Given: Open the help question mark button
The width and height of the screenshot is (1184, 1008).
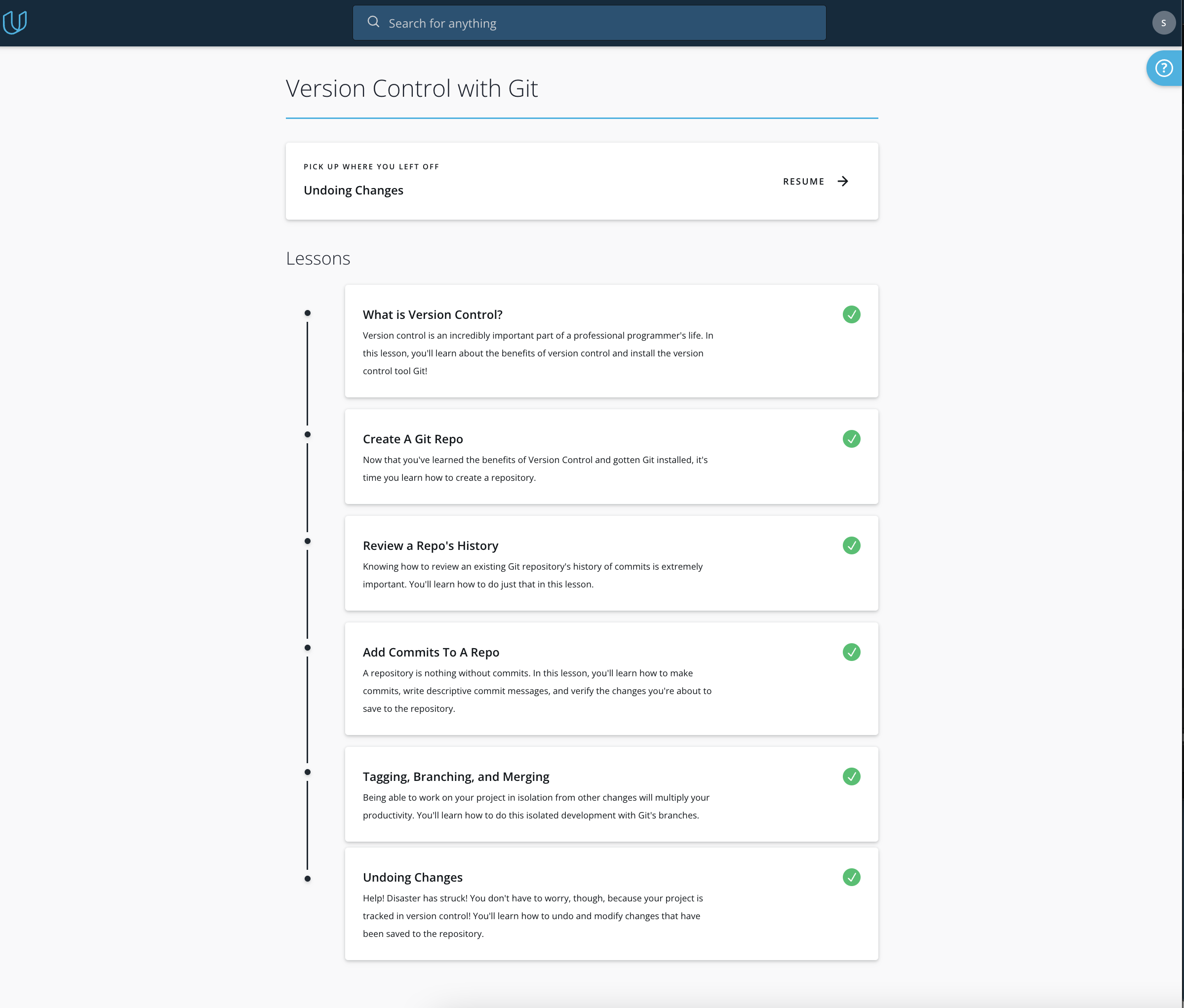Looking at the screenshot, I should 1164,69.
